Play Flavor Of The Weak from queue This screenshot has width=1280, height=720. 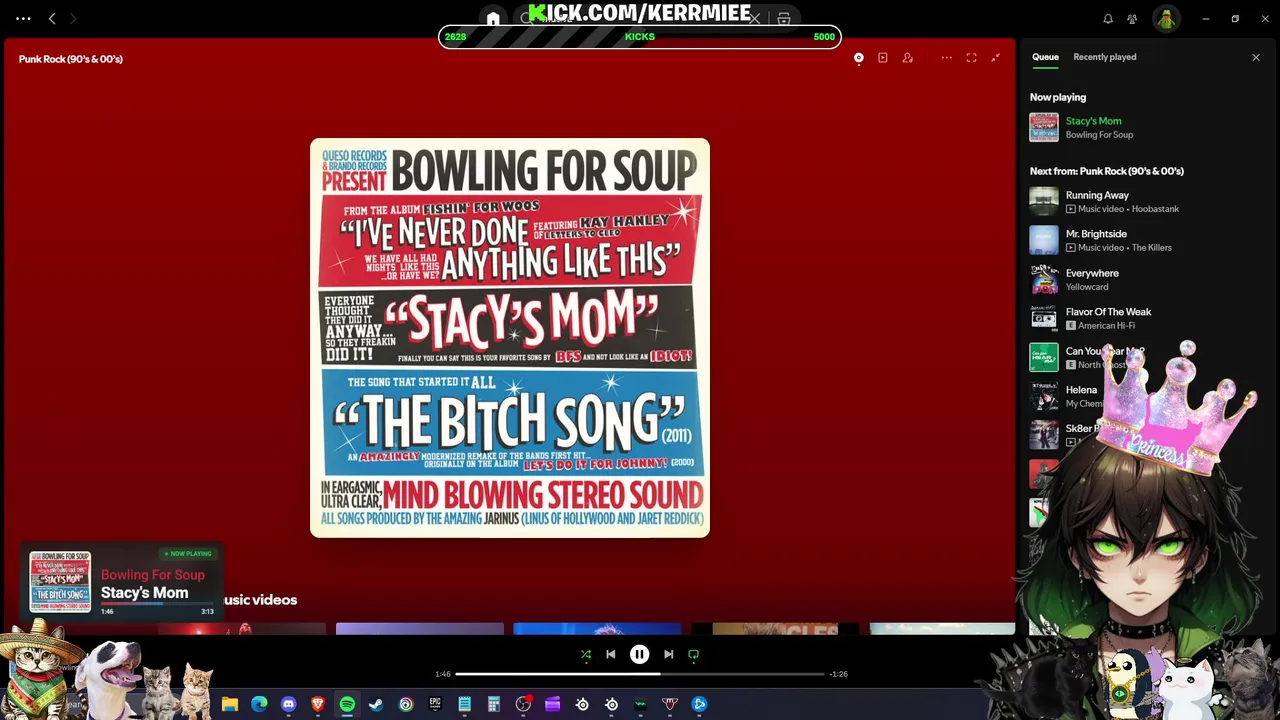[1108, 312]
